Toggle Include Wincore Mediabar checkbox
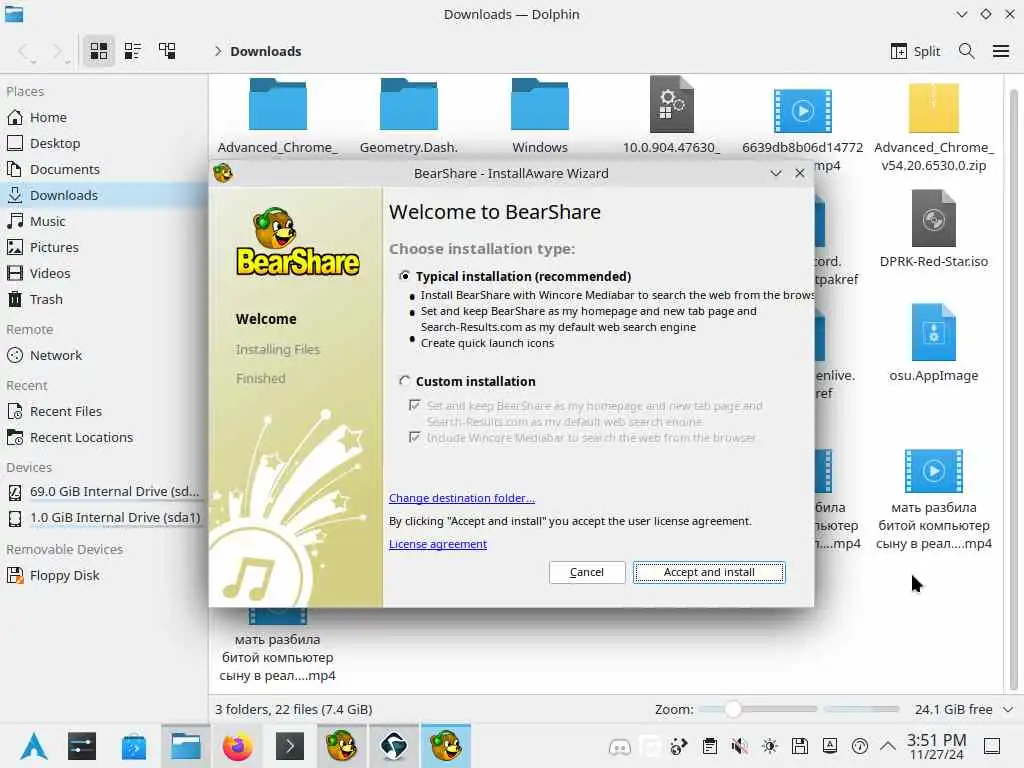The width and height of the screenshot is (1024, 768). coord(415,437)
